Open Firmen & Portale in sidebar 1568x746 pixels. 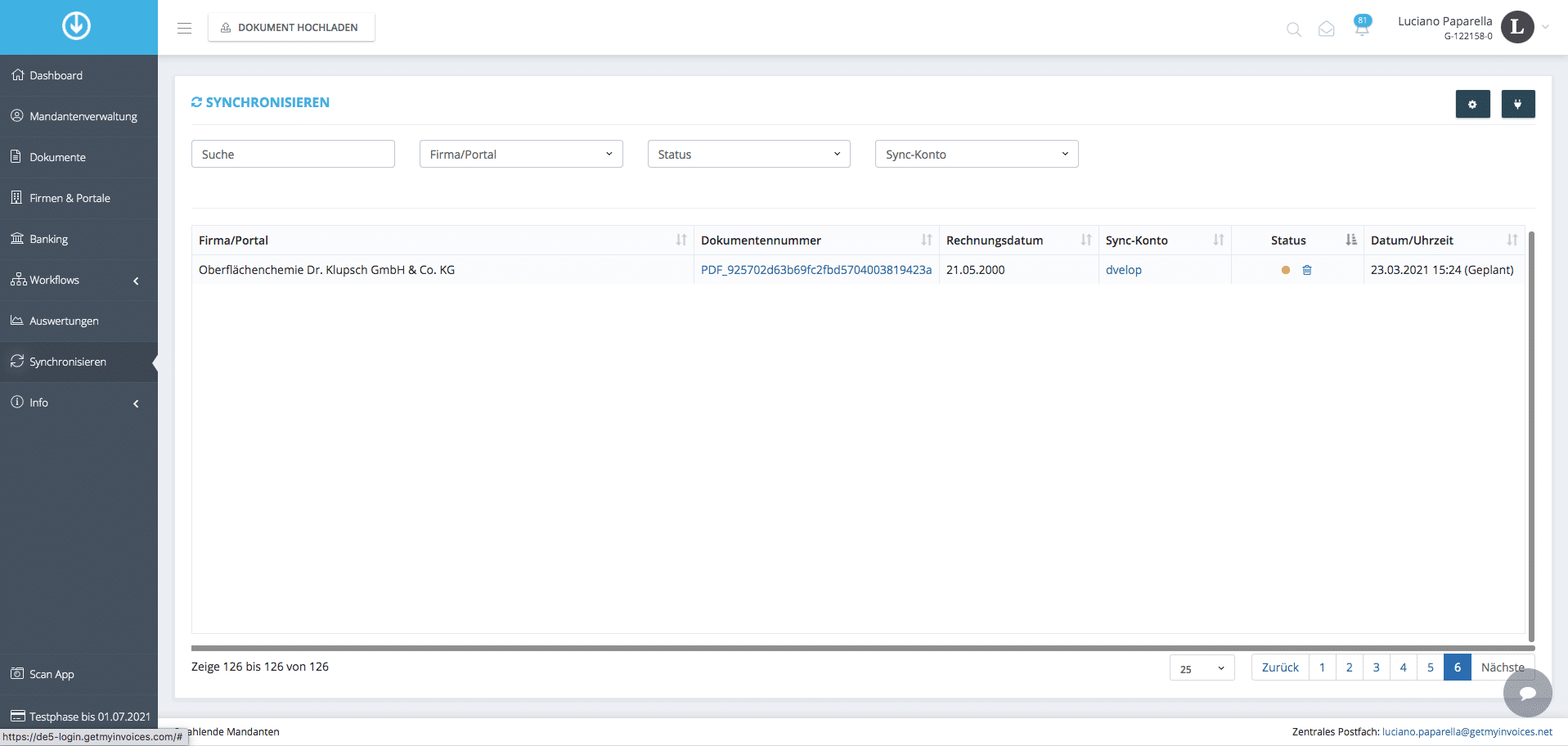(79, 198)
